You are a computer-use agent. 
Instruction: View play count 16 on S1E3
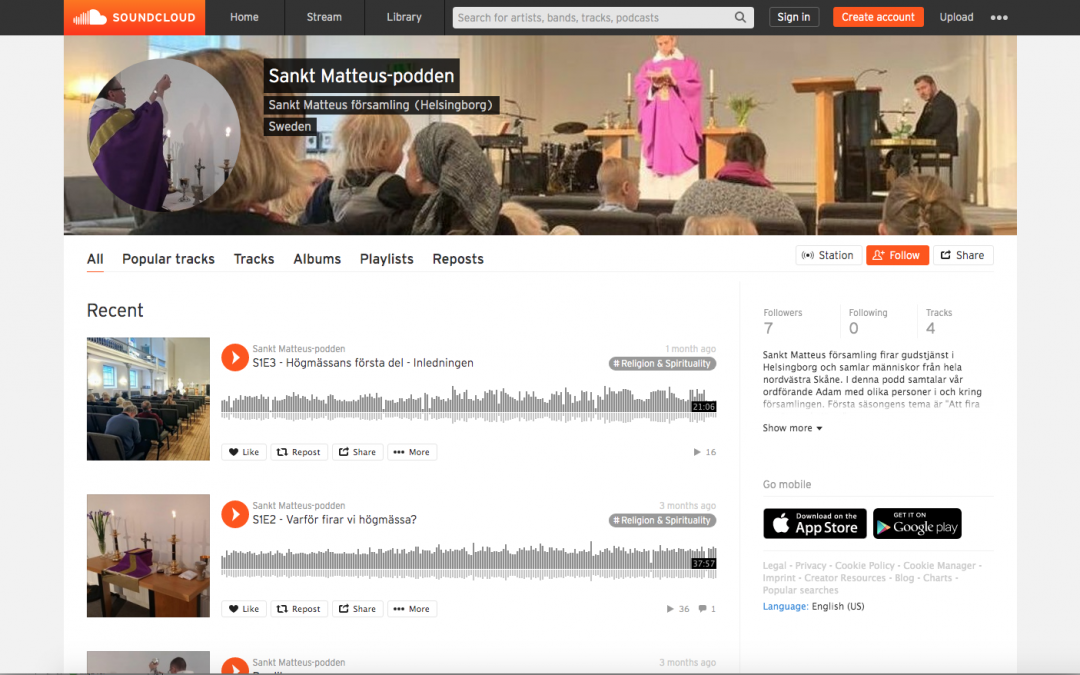click(x=705, y=452)
